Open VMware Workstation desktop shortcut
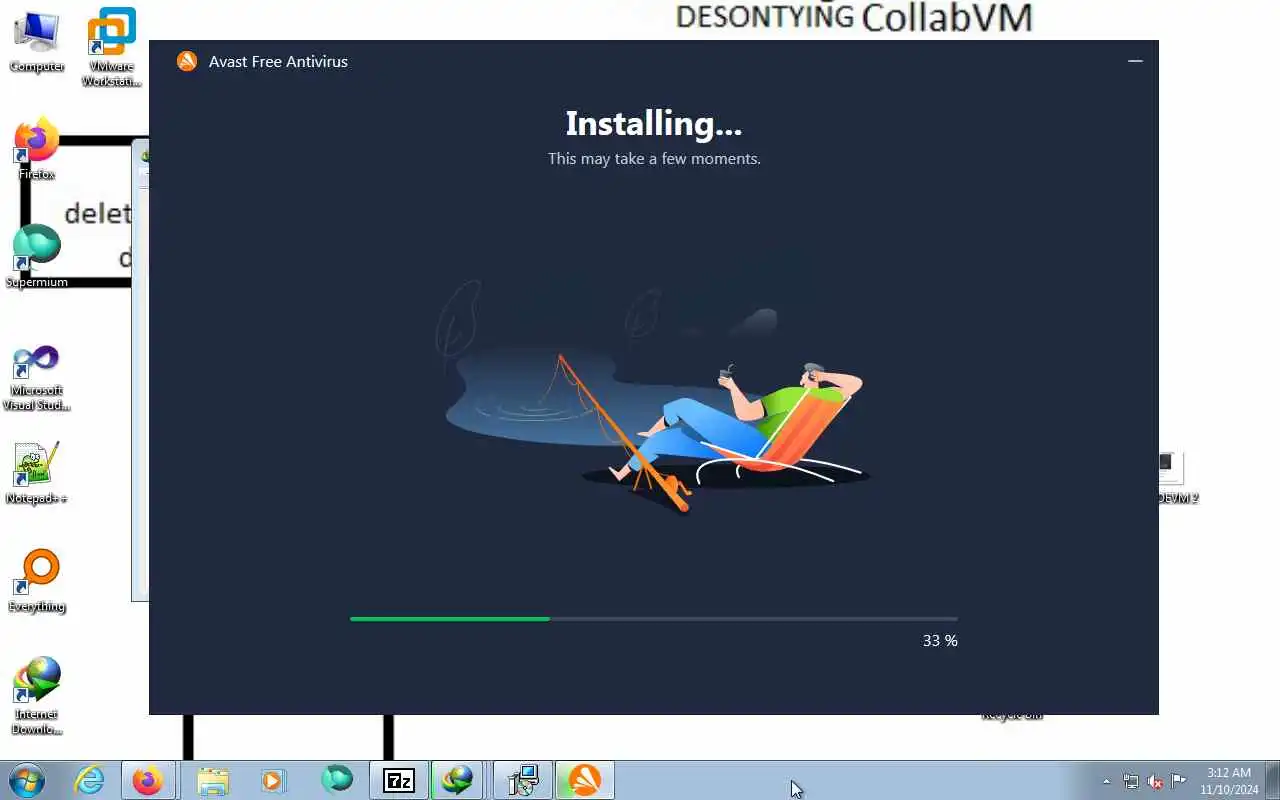The height and width of the screenshot is (800, 1280). (111, 46)
